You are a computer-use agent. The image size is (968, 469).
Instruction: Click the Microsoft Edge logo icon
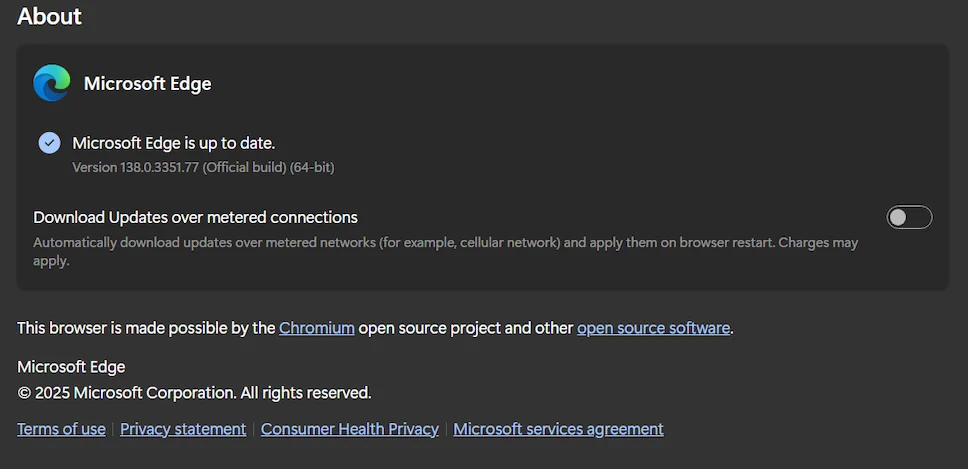52,83
